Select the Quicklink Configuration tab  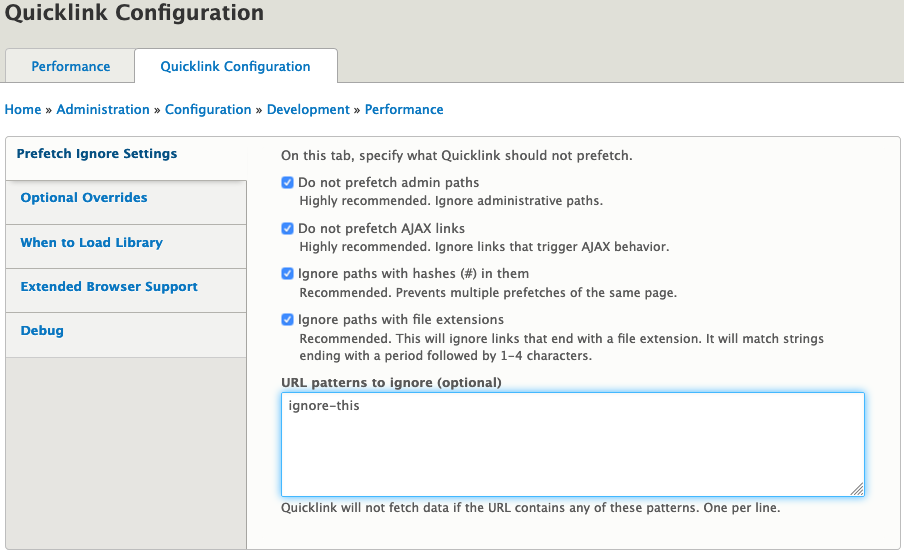click(x=235, y=67)
